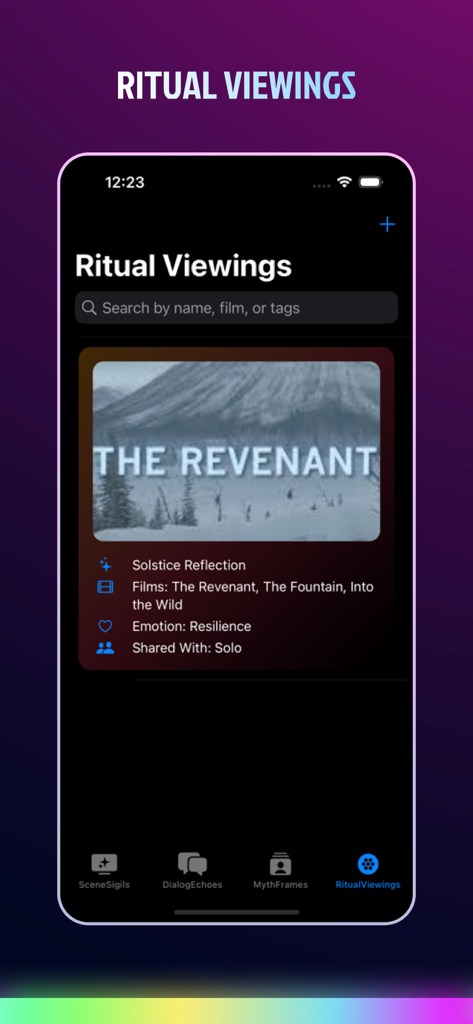
Task: Click the sparkles icon beside Solstice Reflection
Action: pos(105,565)
